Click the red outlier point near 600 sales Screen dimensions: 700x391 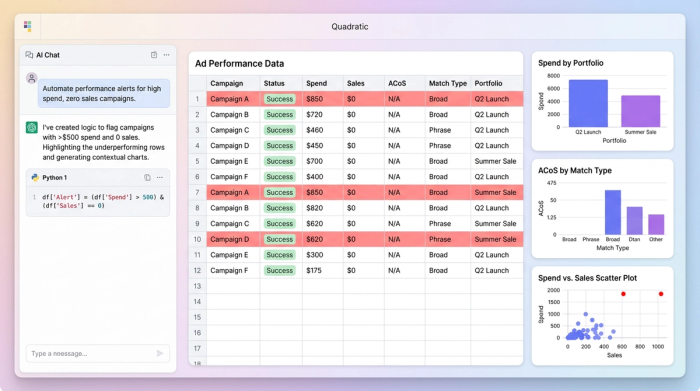pos(623,294)
